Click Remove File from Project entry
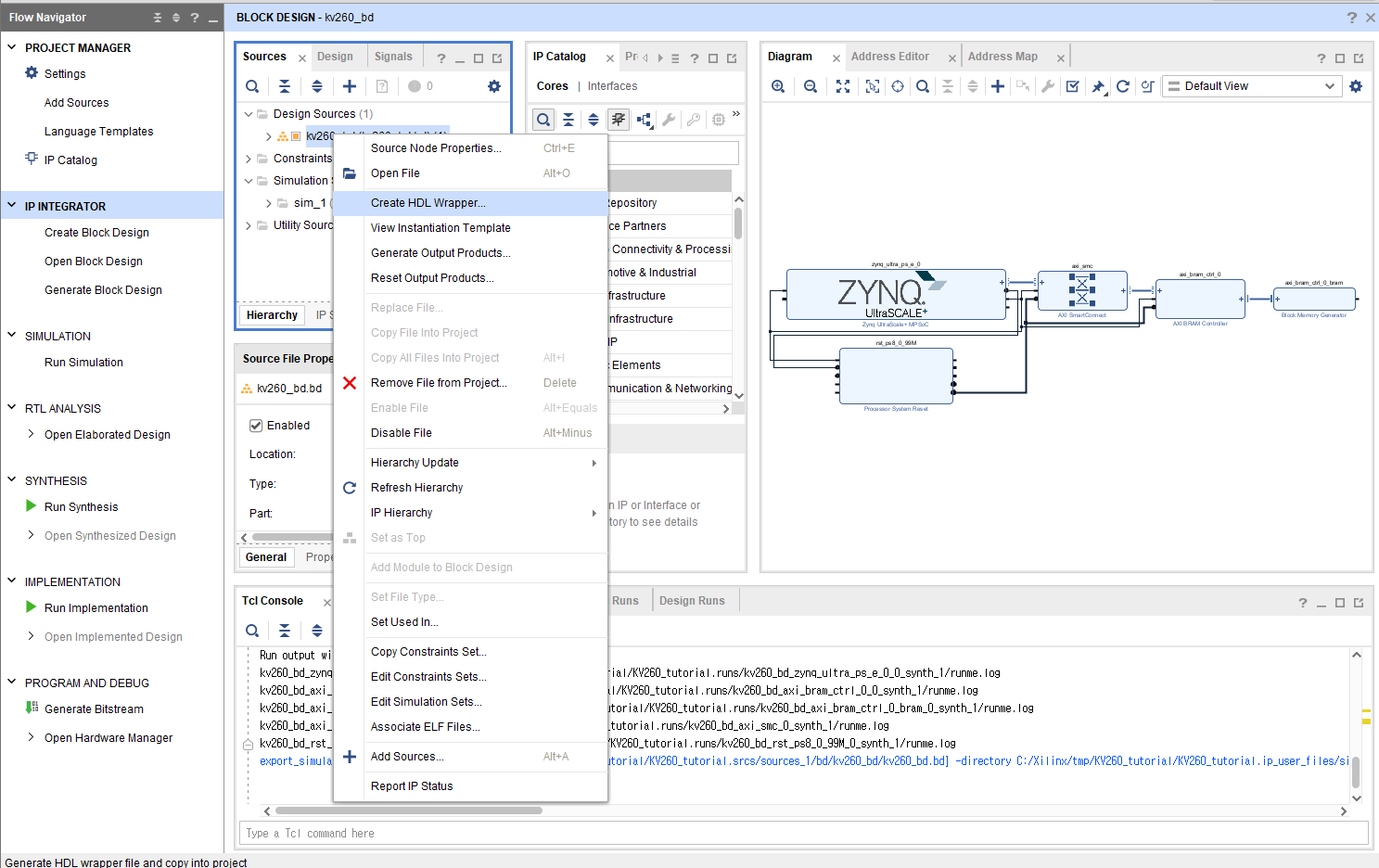Viewport: 1379px width, 868px height. (470, 383)
